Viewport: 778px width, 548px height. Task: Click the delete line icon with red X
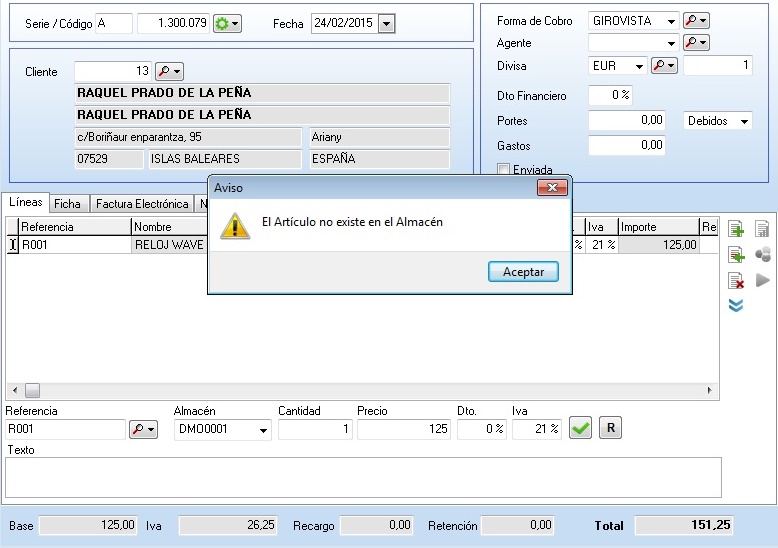click(x=736, y=281)
